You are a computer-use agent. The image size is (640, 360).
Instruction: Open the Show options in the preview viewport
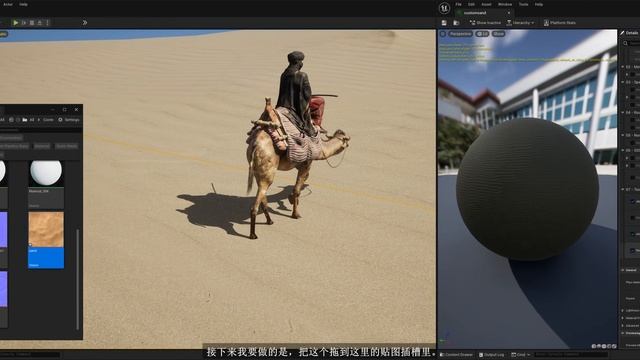[498, 34]
